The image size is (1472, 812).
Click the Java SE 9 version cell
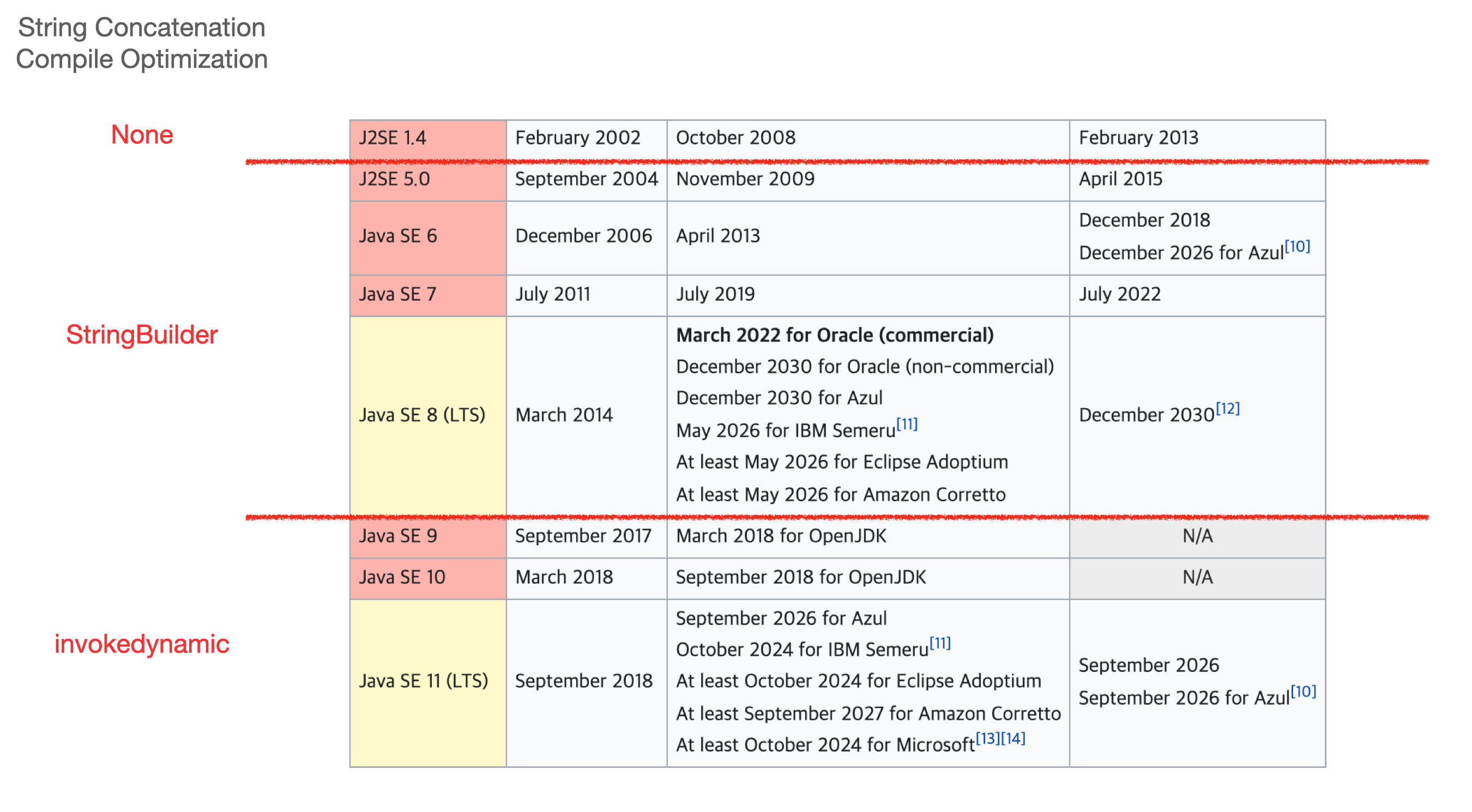pyautogui.click(x=398, y=536)
